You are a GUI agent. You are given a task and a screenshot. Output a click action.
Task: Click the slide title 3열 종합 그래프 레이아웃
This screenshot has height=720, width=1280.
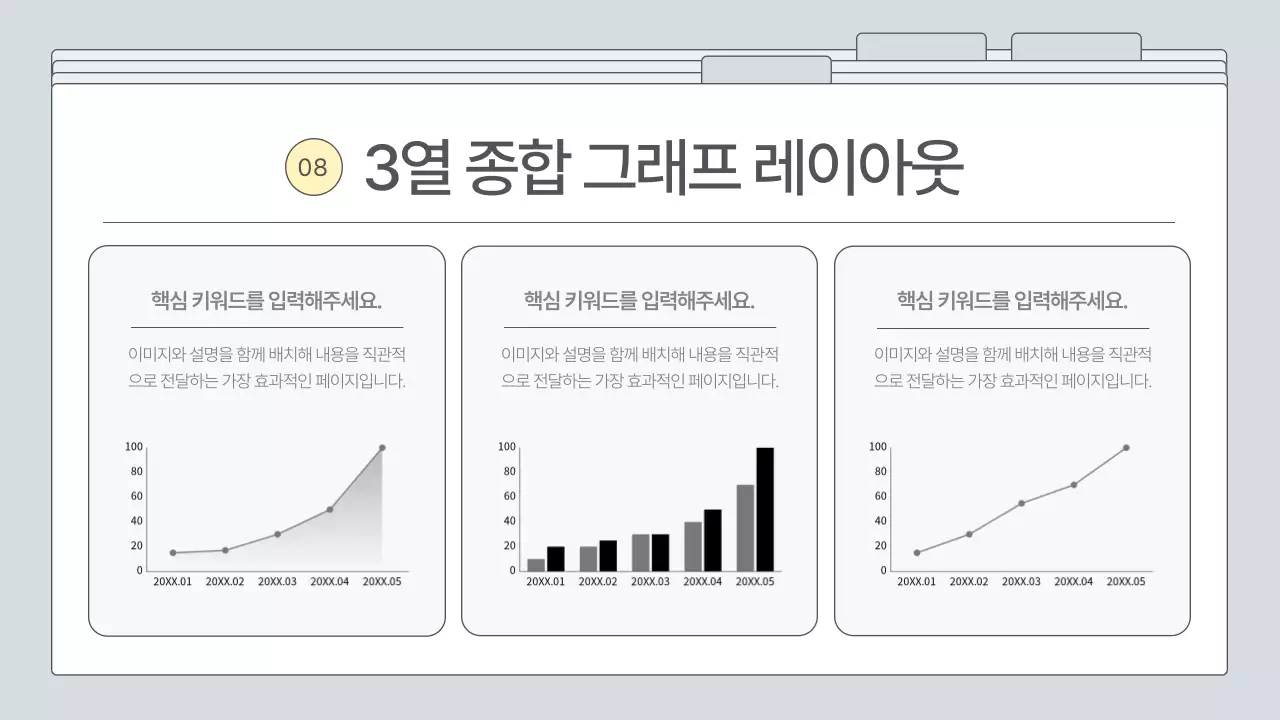[x=667, y=165]
